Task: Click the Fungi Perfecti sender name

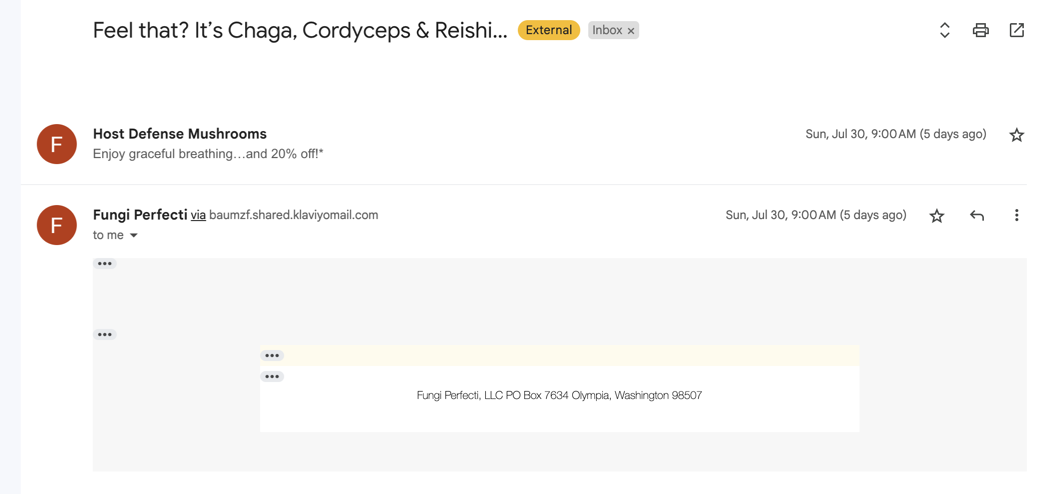Action: (x=140, y=215)
